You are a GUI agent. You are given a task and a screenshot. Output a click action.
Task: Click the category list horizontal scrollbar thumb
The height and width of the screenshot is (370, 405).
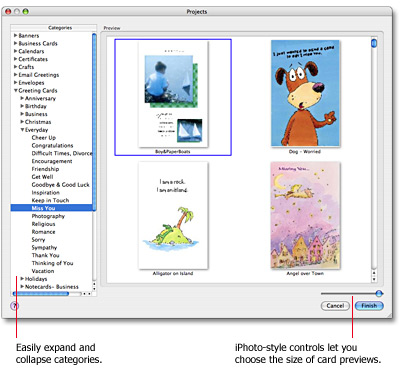pyautogui.click(x=41, y=294)
